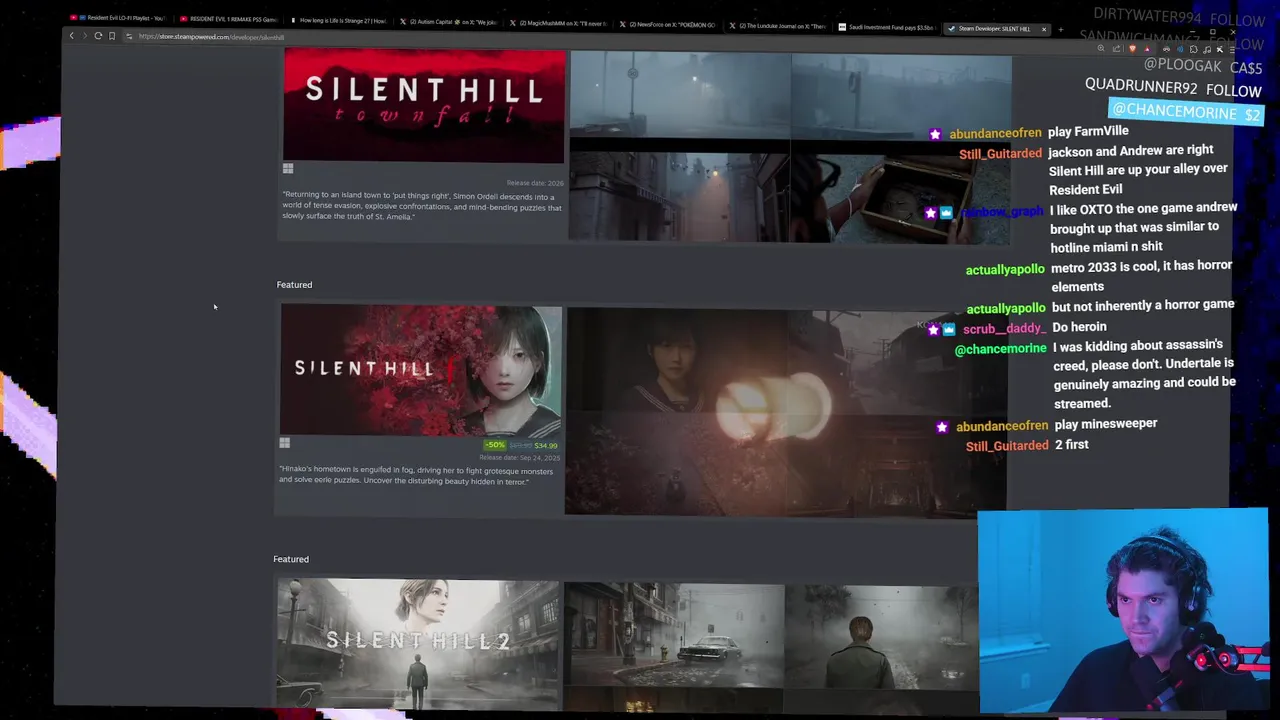Reload the Steam page

[x=98, y=36]
